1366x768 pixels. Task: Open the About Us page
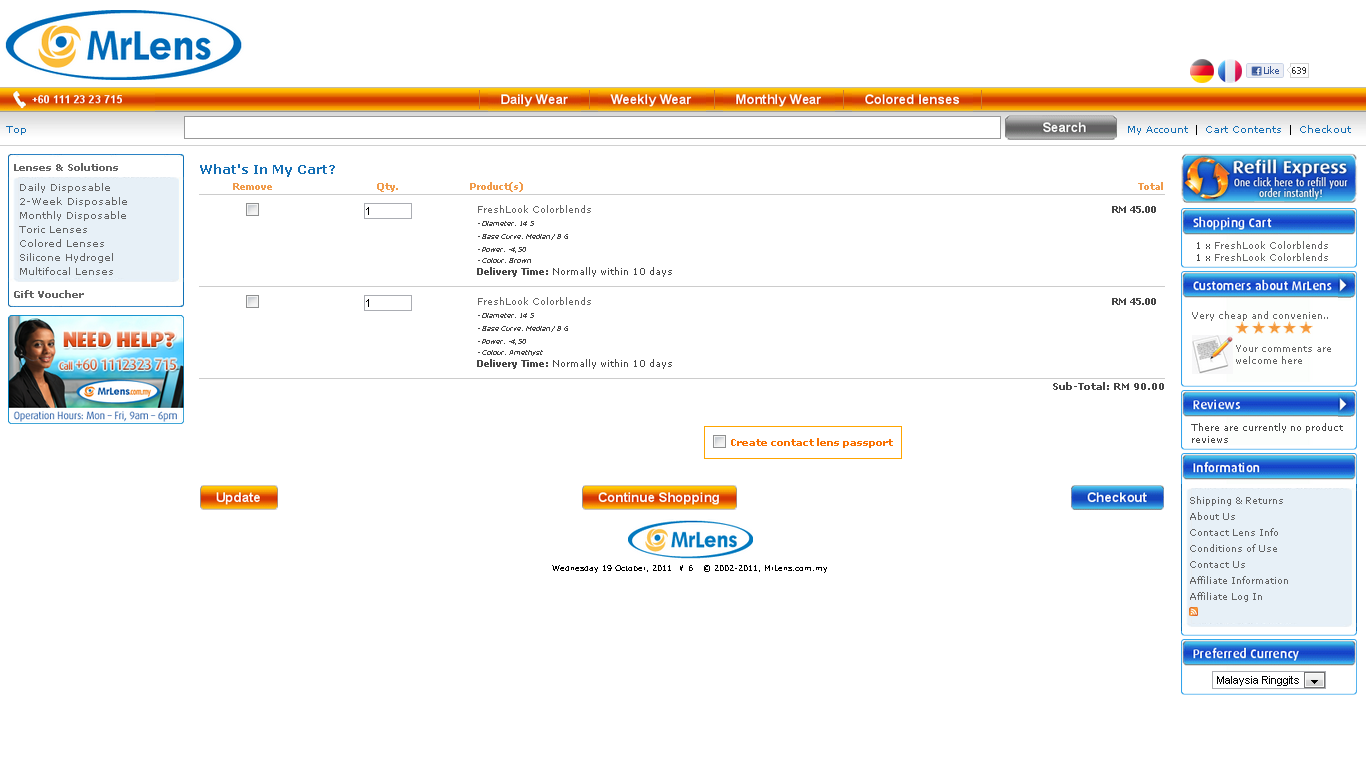(1212, 516)
